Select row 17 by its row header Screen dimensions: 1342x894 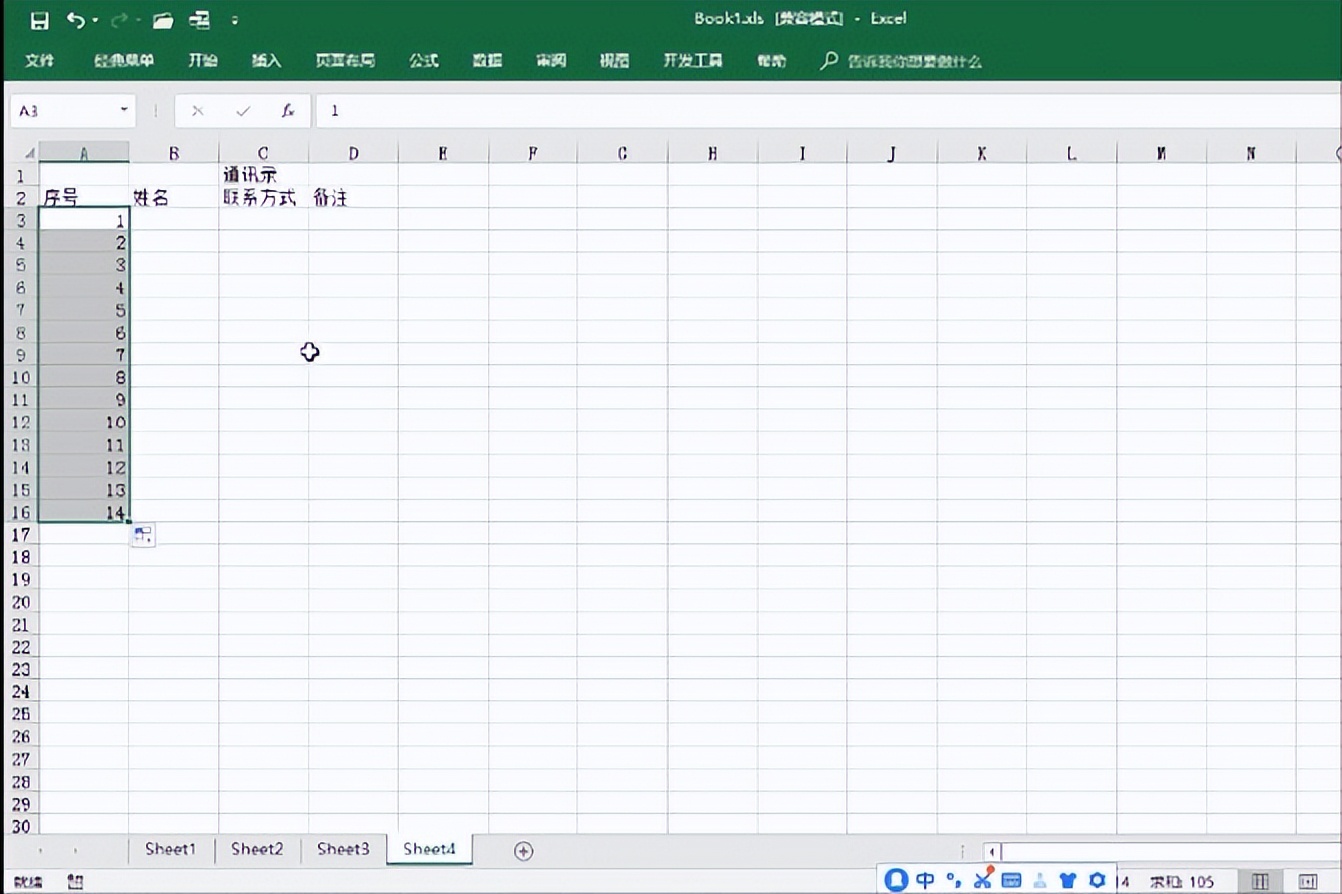pos(20,535)
